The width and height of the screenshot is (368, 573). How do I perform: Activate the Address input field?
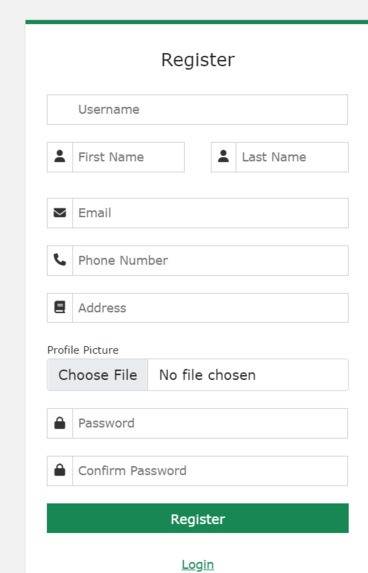coord(210,308)
